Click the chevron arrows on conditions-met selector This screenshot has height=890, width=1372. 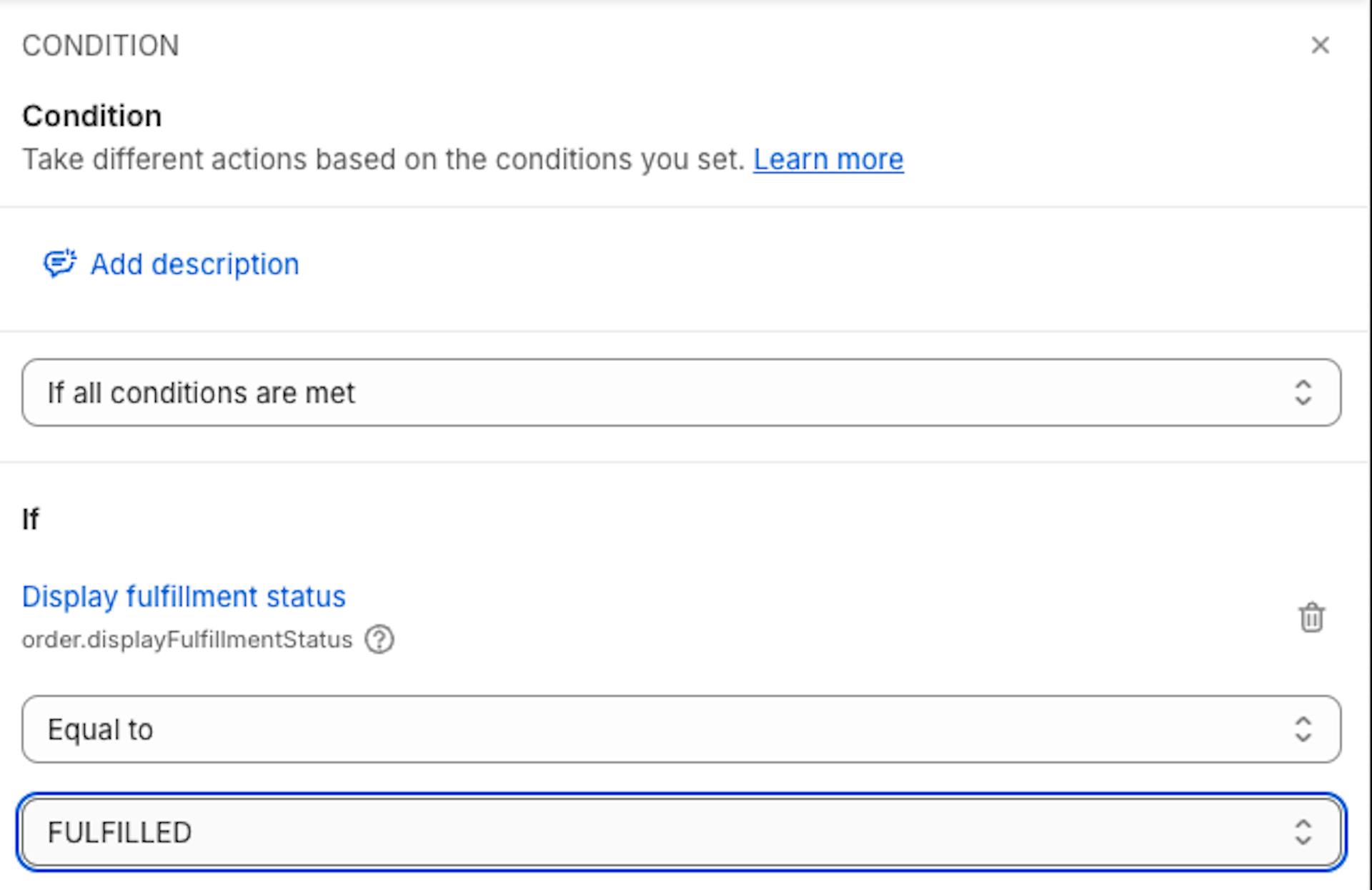(x=1303, y=392)
